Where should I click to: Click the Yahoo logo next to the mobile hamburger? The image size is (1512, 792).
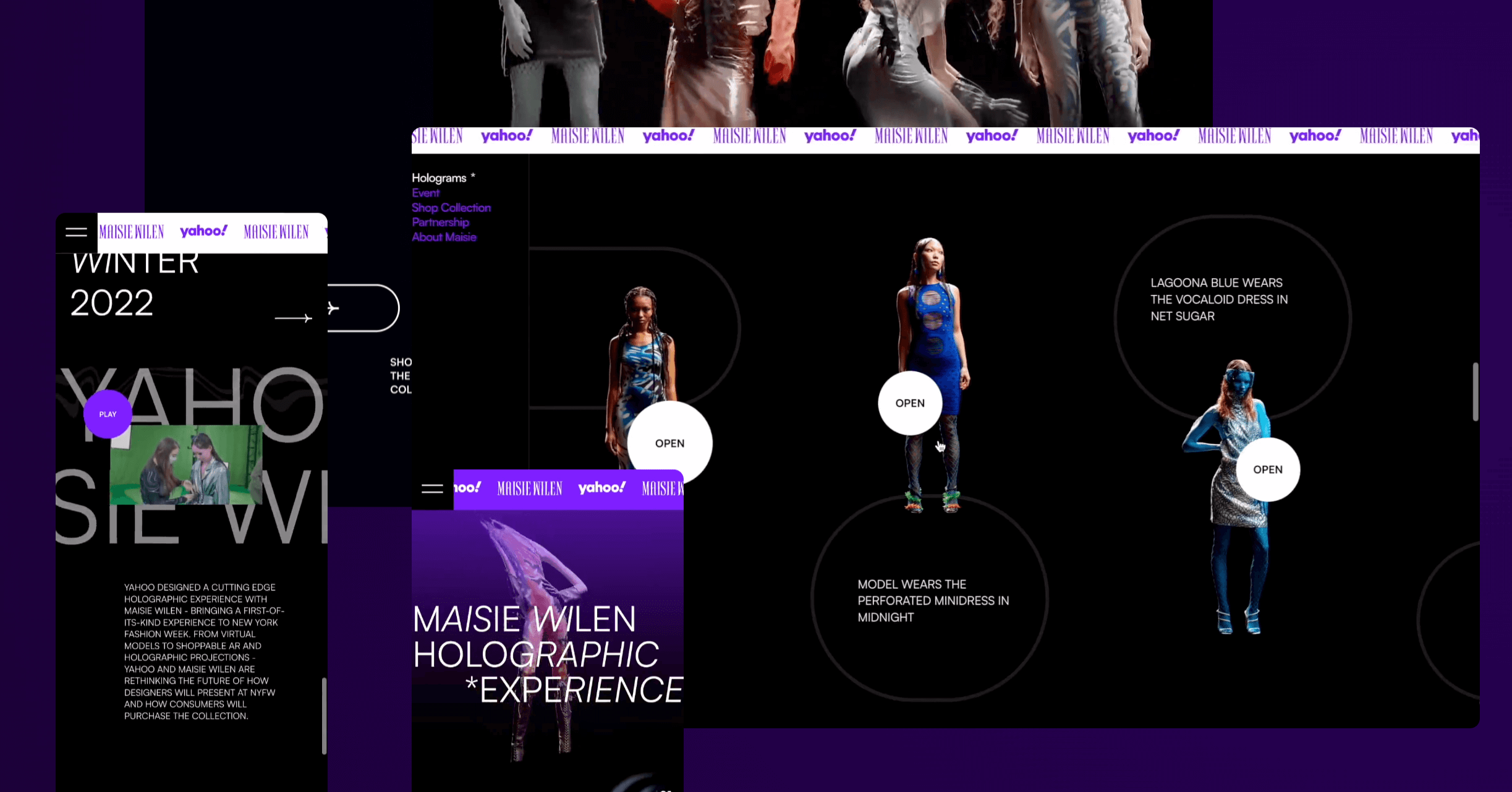203,230
